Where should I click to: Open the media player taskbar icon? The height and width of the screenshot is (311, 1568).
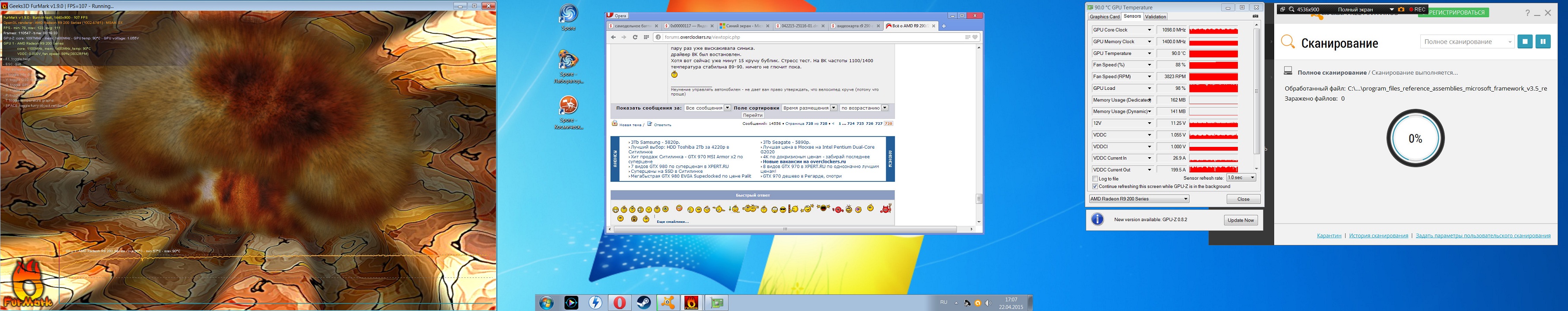point(571,302)
